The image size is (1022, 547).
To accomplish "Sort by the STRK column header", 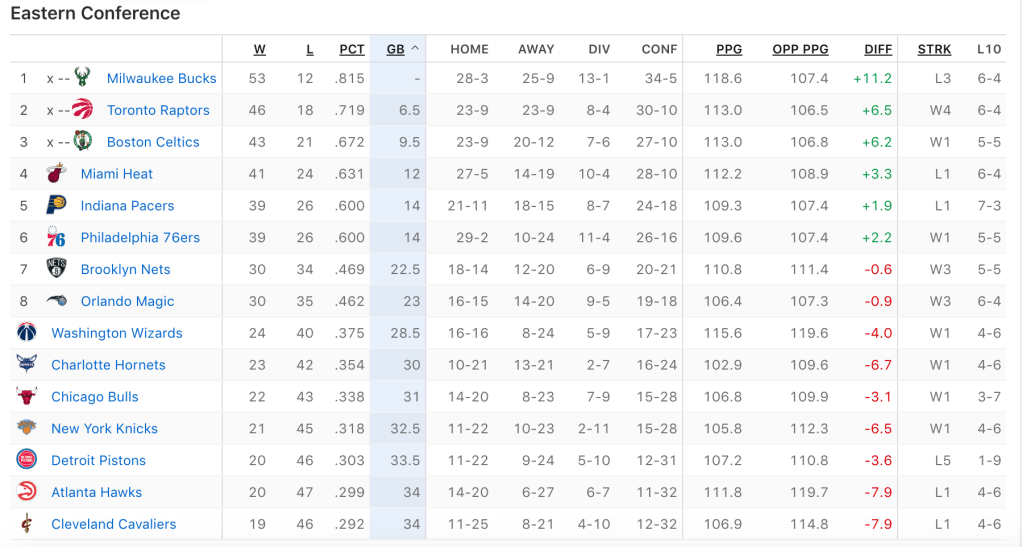I will pos(934,49).
